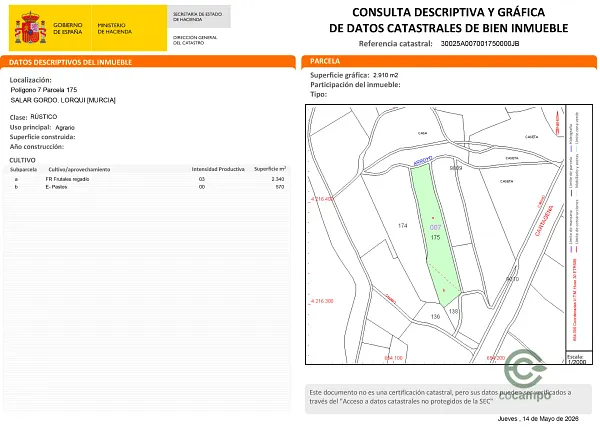Click the Superficie construida label

tap(42, 137)
